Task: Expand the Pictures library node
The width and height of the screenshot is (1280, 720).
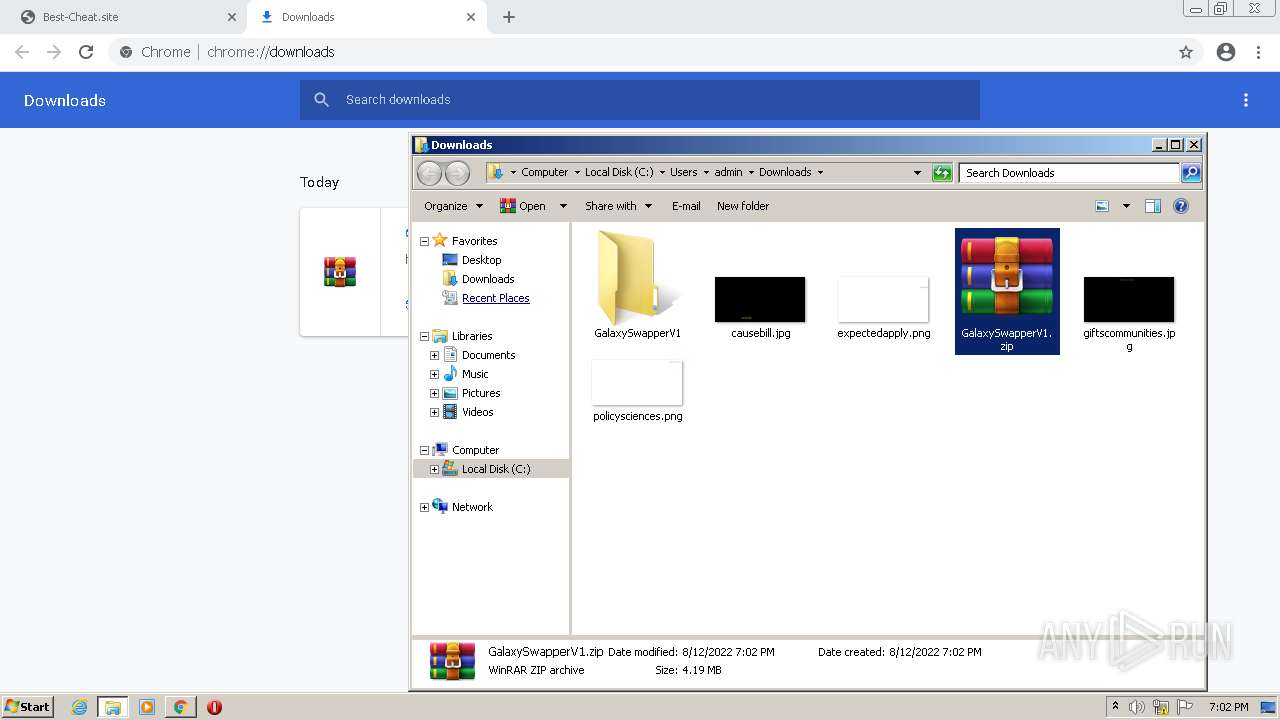Action: (x=434, y=393)
